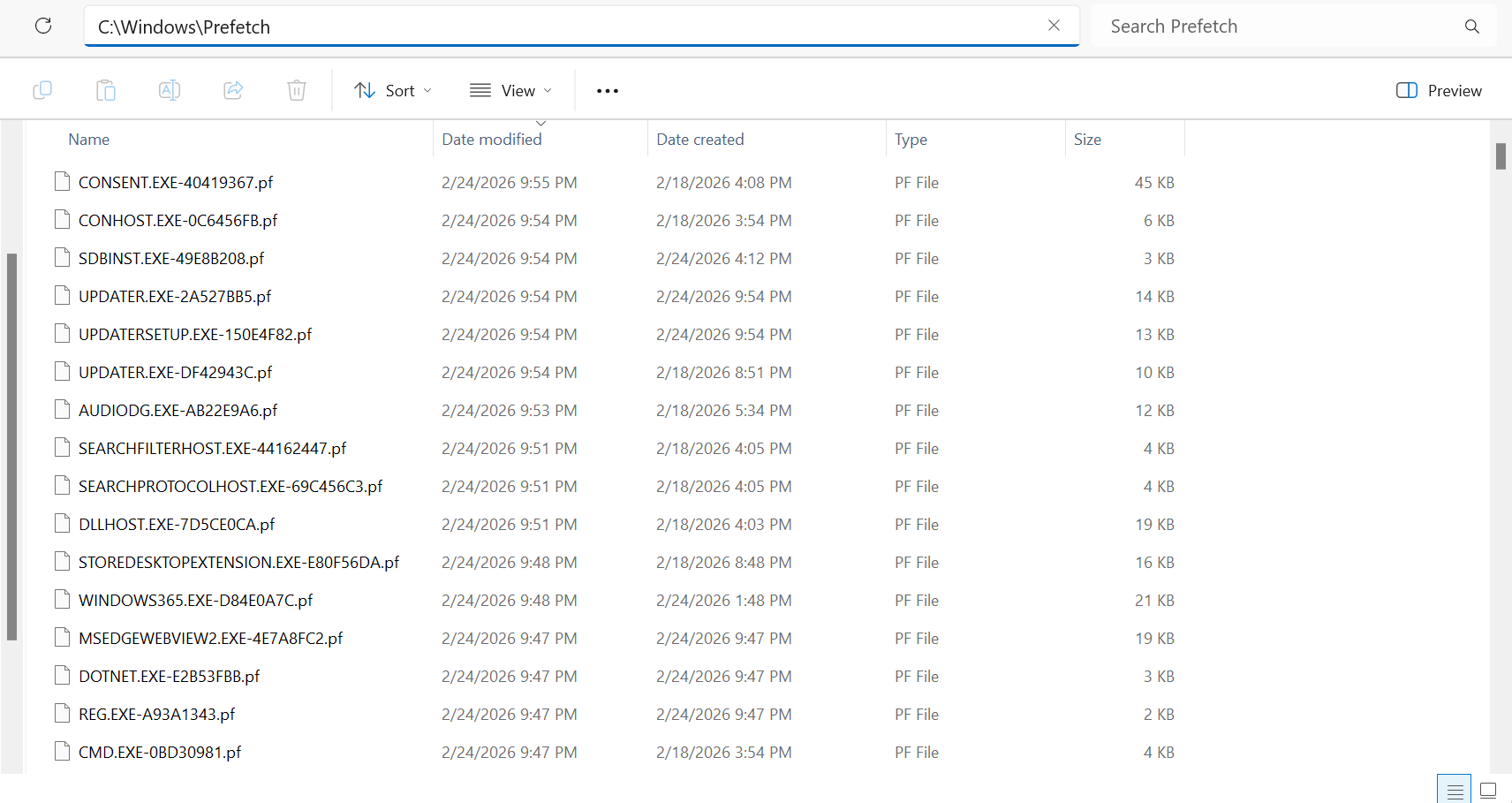1512x803 pixels.
Task: Click the Share toolbar icon
Action: [233, 90]
